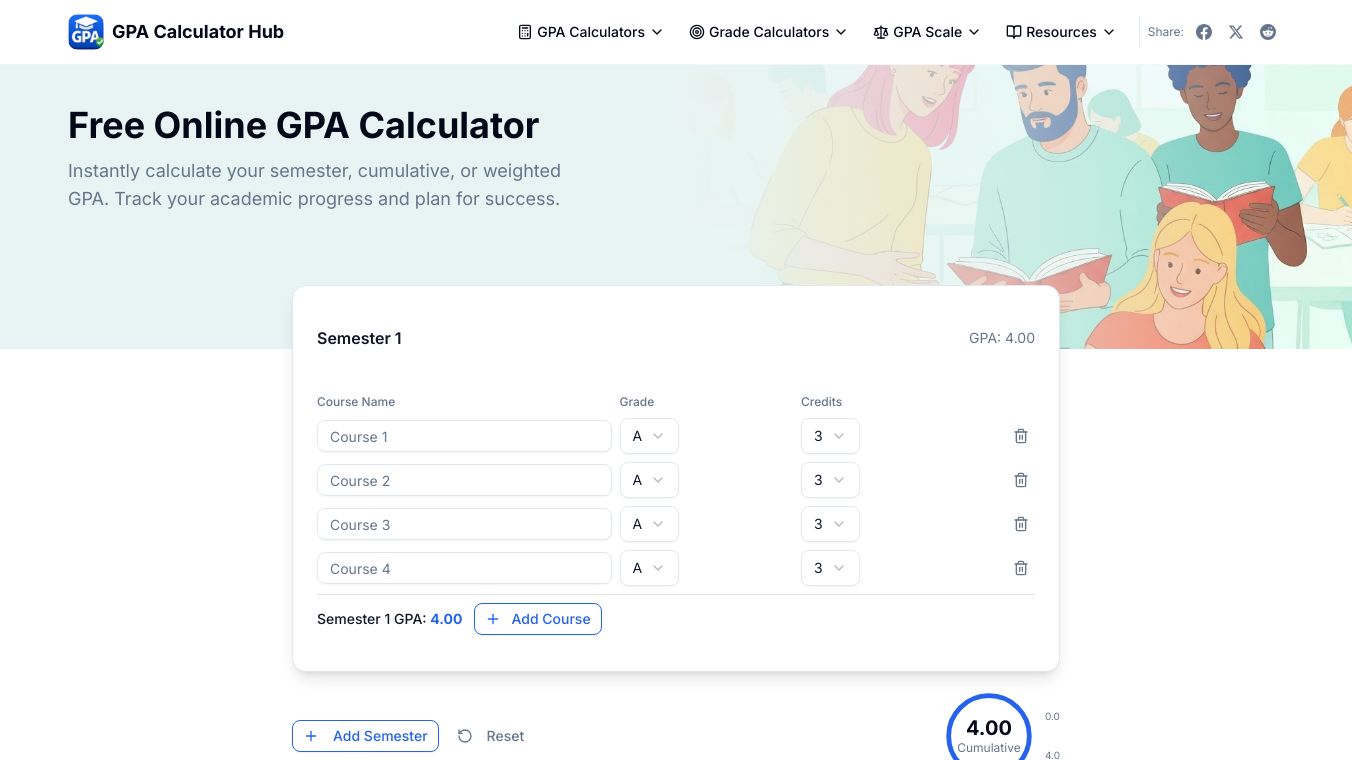Delete the Course 1 row

click(1021, 436)
